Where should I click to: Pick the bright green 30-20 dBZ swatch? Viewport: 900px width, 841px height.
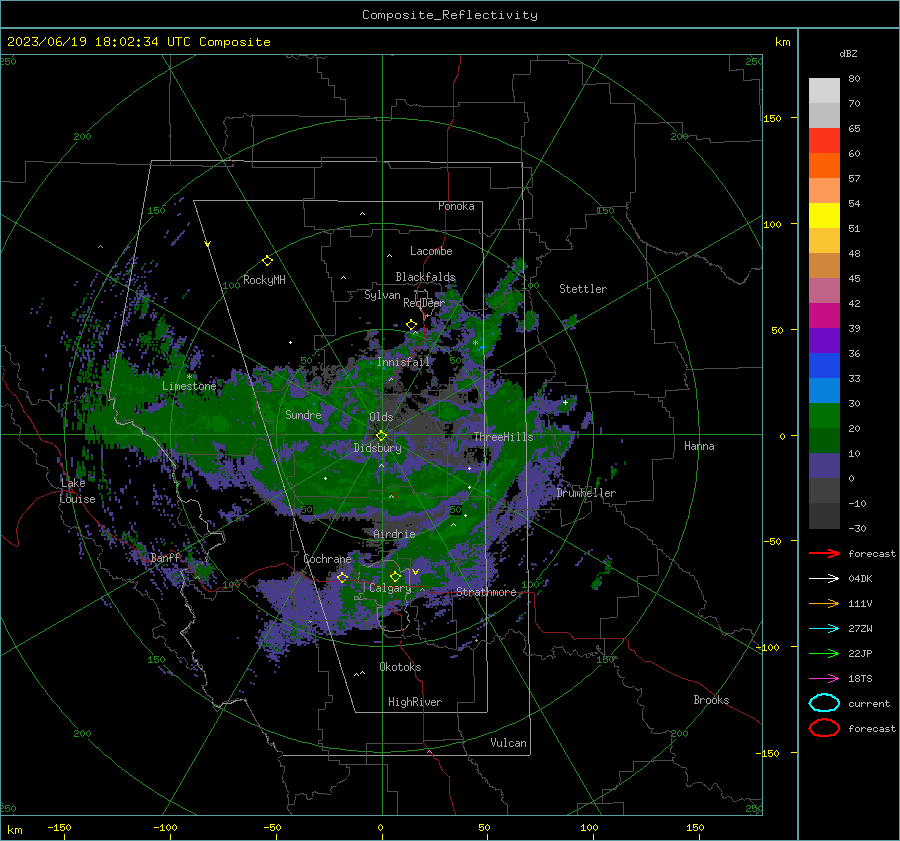[824, 416]
